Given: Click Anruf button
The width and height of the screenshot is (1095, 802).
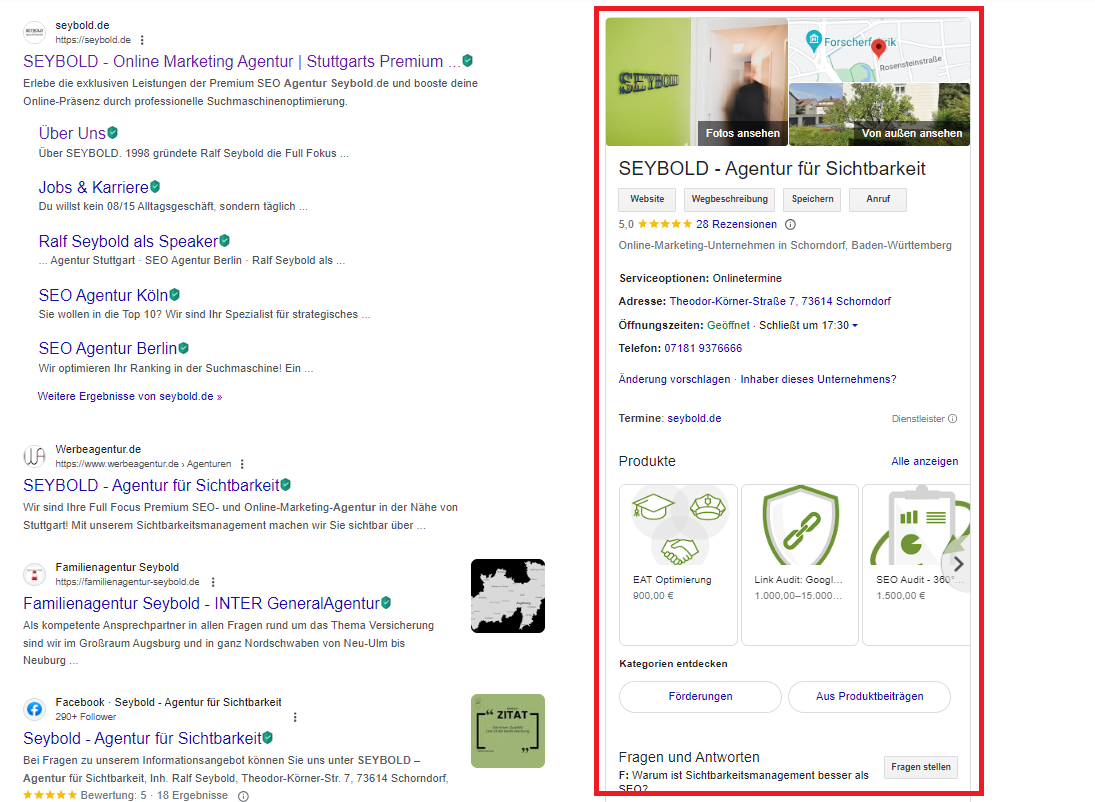Looking at the screenshot, I should 878,199.
